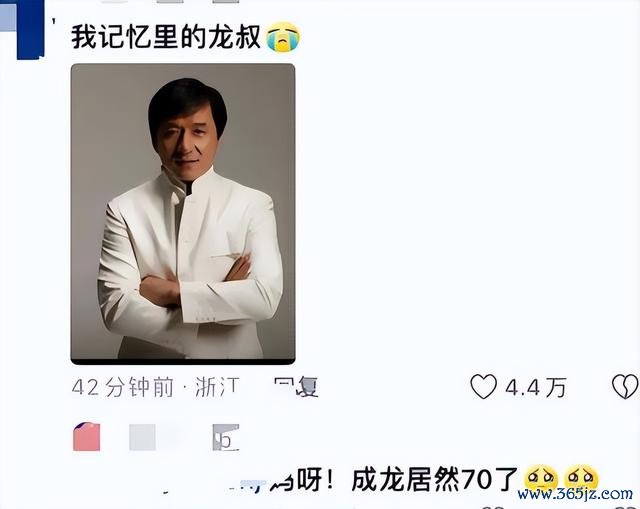Tap the broken heart dislike icon
The width and height of the screenshot is (640, 509).
coord(625,386)
